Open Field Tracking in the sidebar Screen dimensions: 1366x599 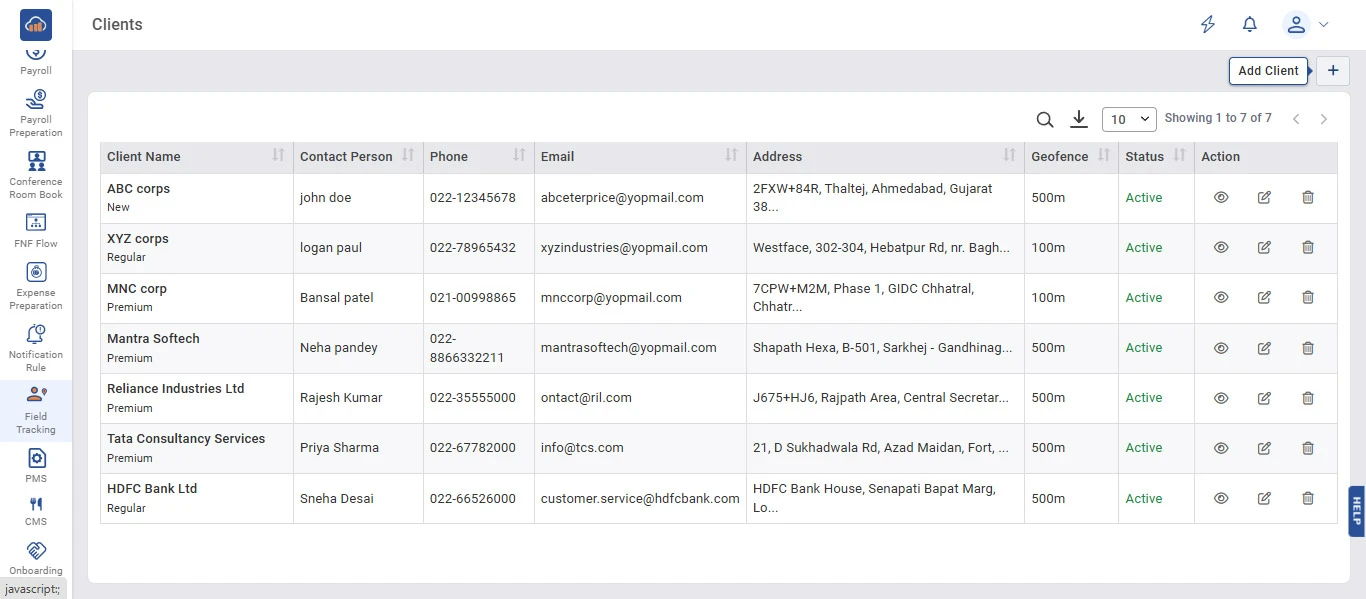pos(36,410)
